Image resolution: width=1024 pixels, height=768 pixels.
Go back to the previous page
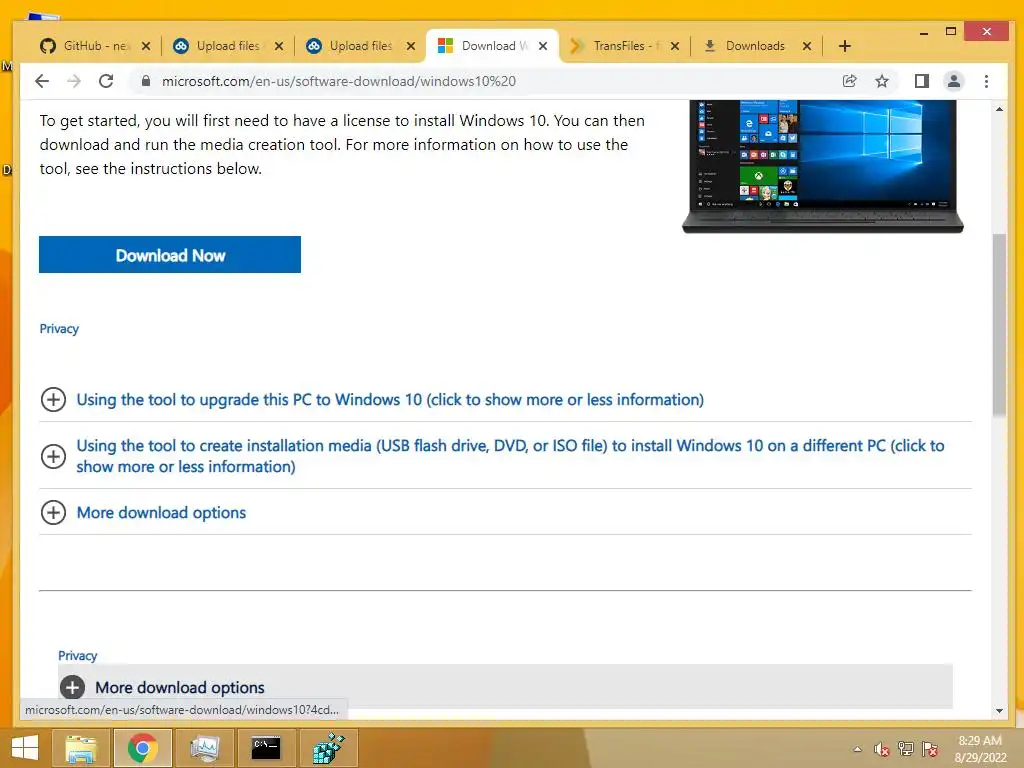[42, 81]
